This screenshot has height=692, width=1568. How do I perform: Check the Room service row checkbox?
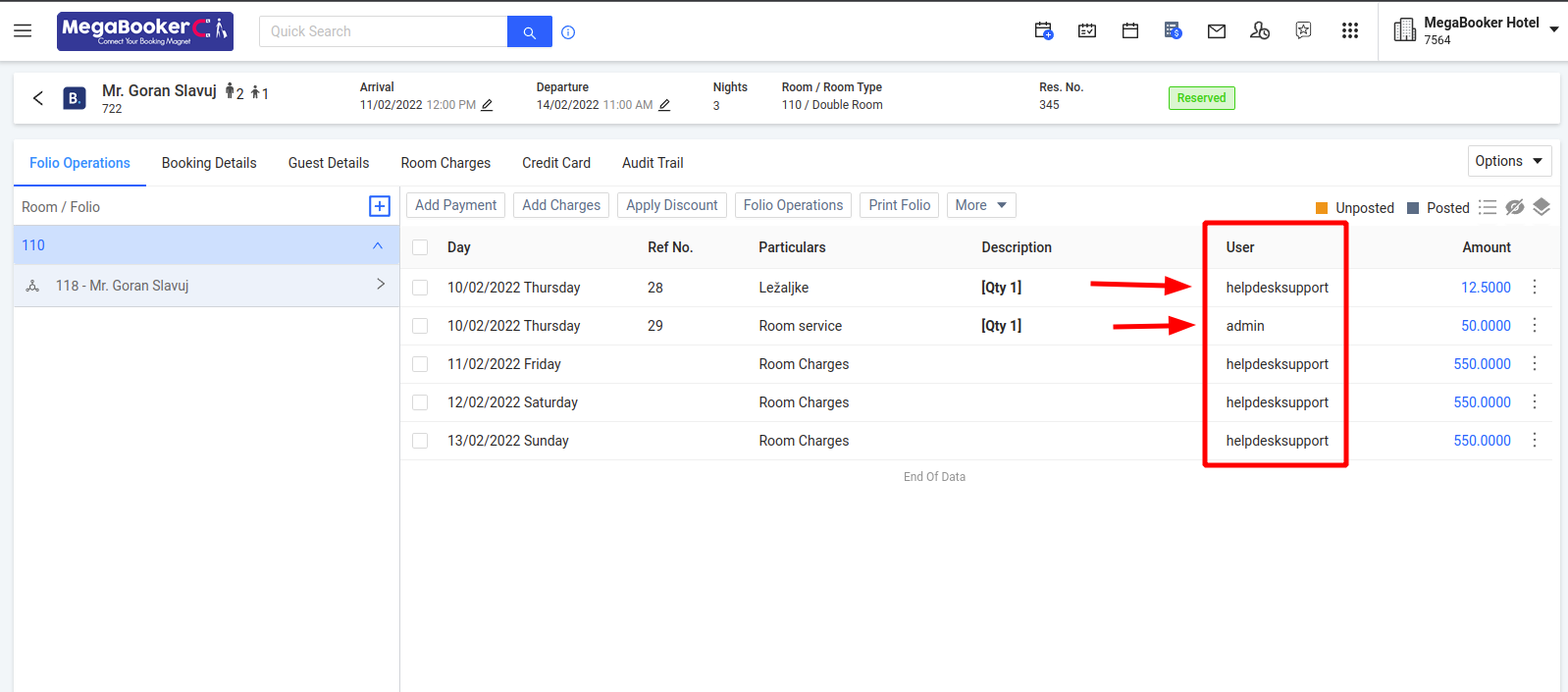pyautogui.click(x=420, y=326)
